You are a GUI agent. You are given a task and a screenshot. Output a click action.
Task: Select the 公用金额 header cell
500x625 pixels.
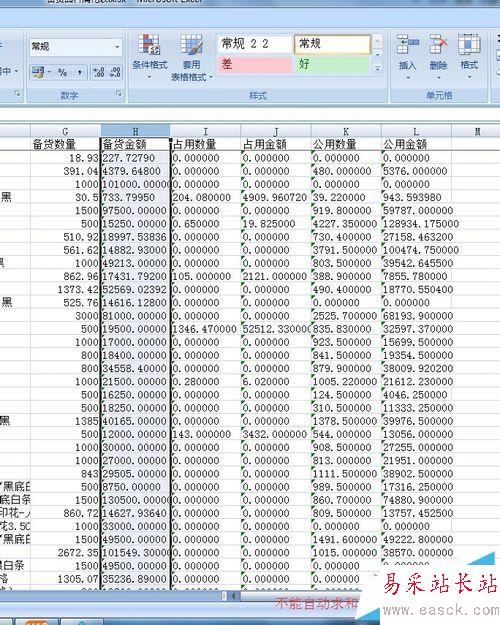point(416,144)
